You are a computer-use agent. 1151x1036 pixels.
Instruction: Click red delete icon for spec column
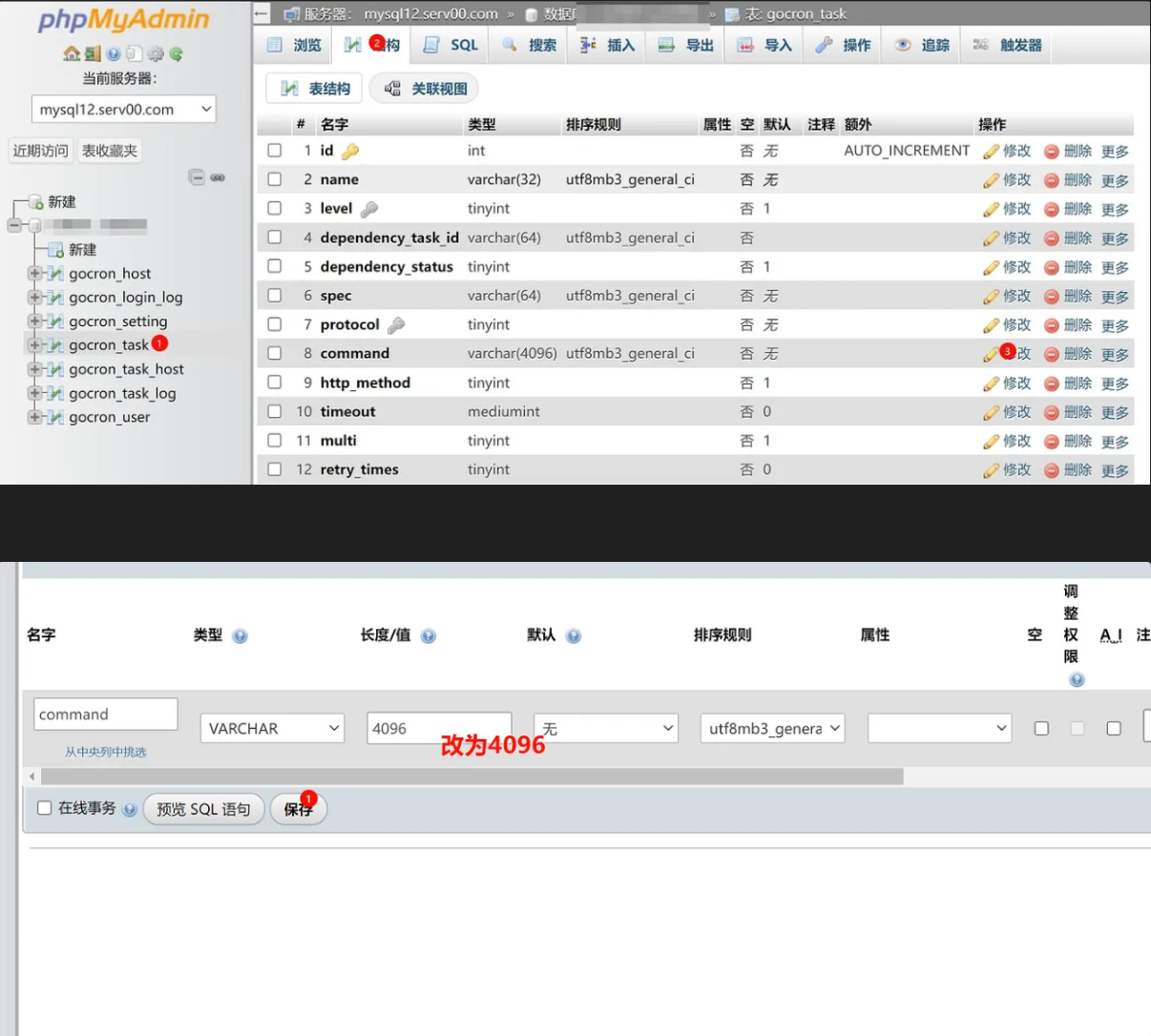[x=1051, y=297]
